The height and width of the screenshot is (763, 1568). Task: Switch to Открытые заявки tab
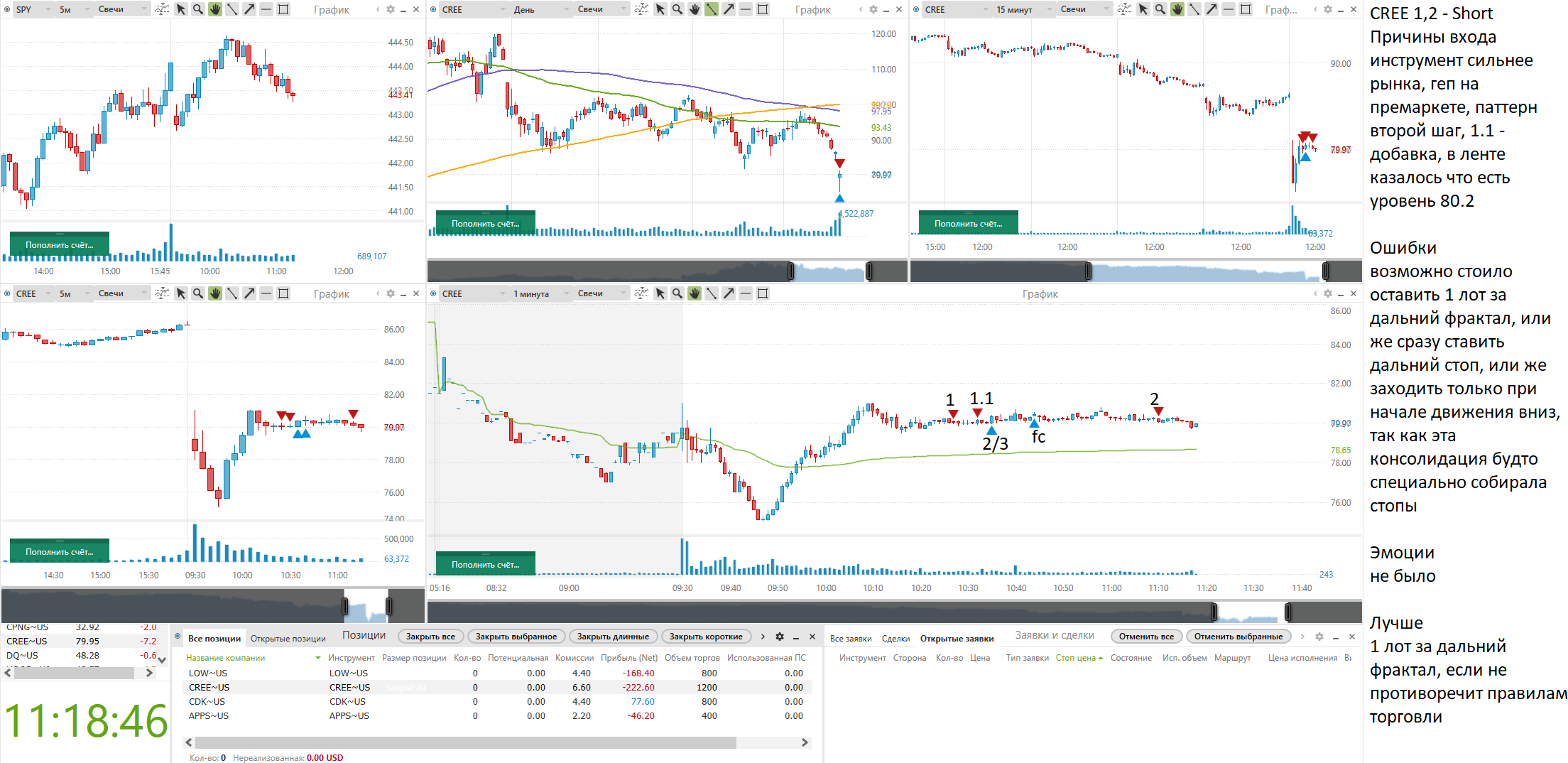pyautogui.click(x=957, y=638)
